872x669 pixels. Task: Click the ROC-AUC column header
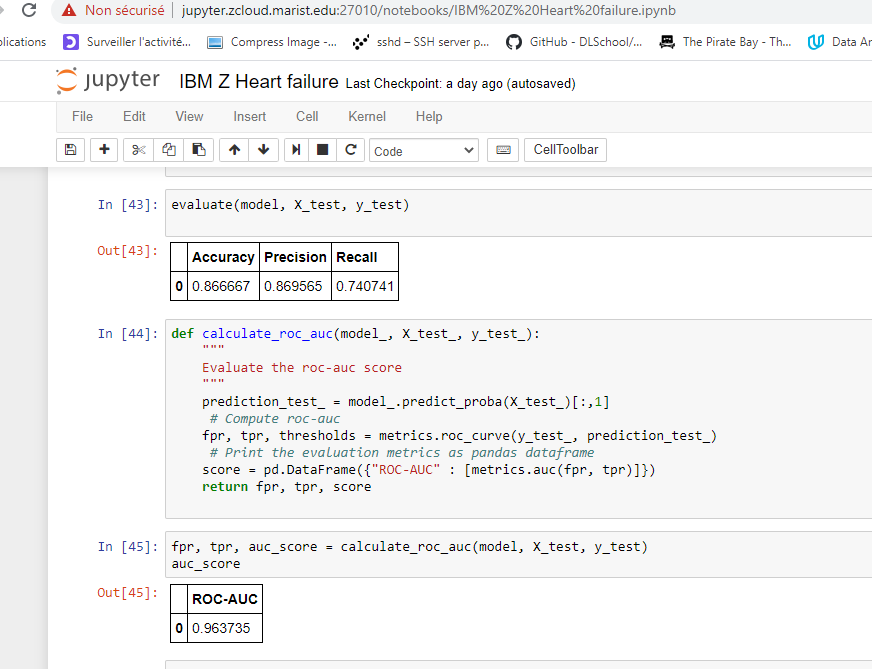pos(225,599)
